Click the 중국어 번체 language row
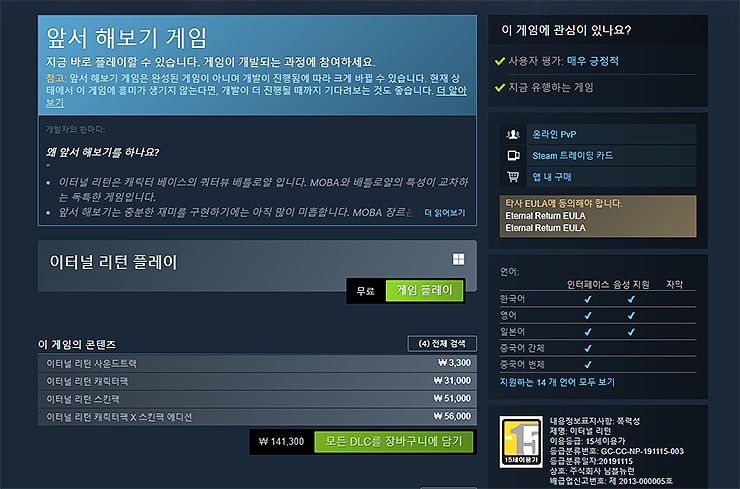This screenshot has height=489, width=740. point(598,364)
